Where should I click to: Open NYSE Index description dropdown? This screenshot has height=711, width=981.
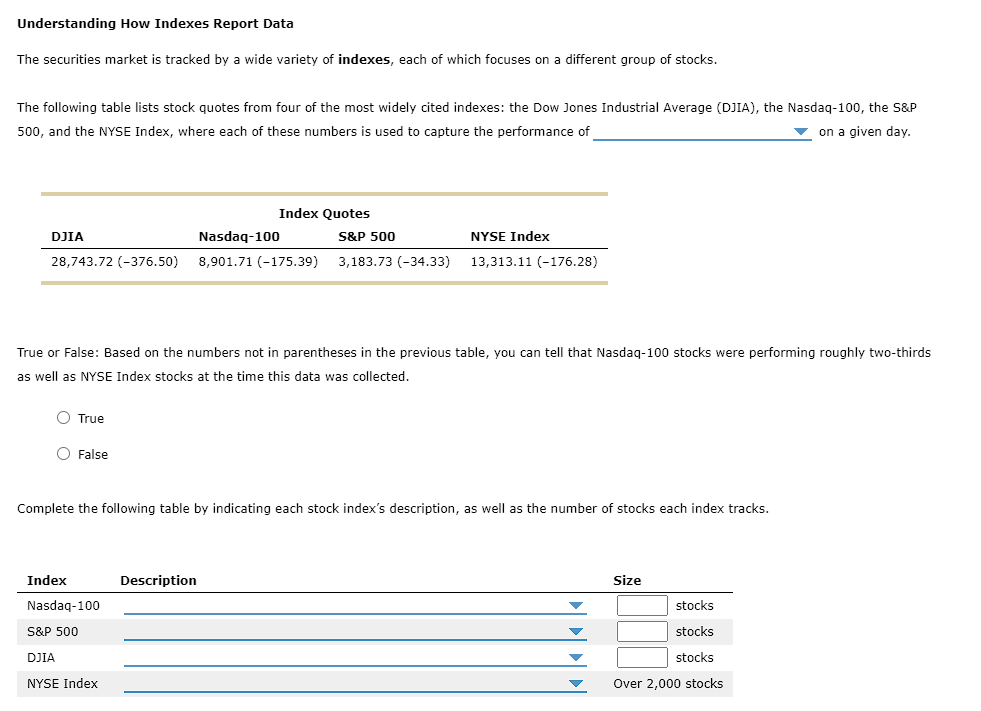355,683
